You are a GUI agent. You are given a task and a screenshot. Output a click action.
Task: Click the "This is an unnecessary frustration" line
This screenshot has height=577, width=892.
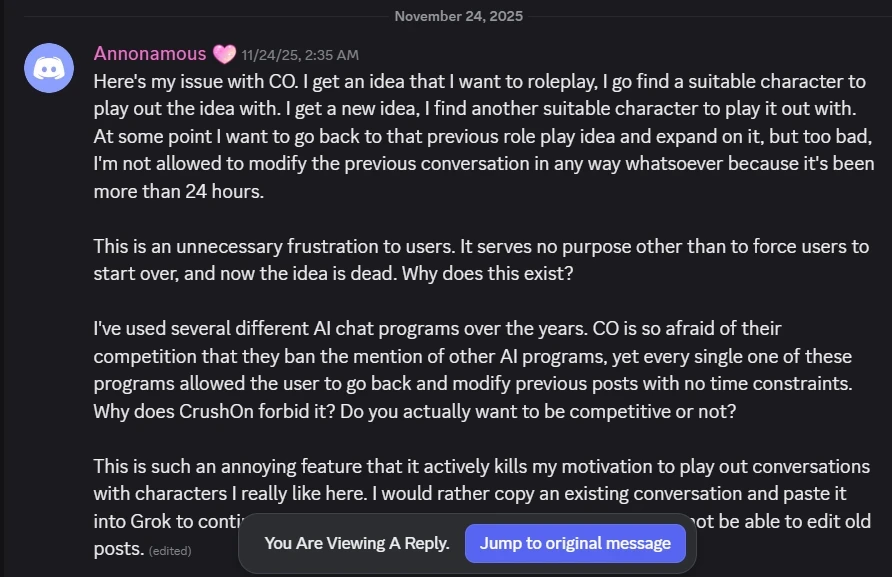480,246
